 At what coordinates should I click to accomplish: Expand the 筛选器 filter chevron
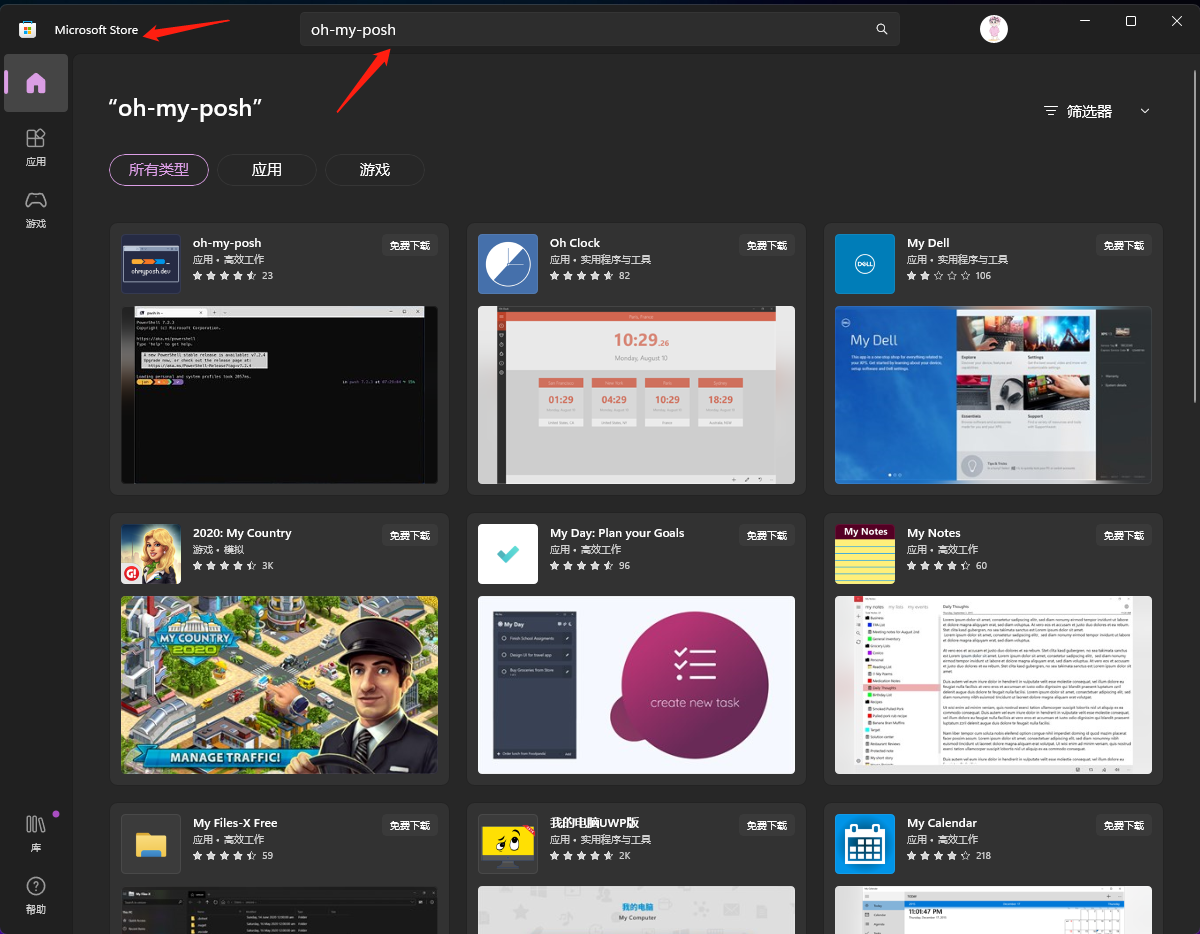(1145, 111)
